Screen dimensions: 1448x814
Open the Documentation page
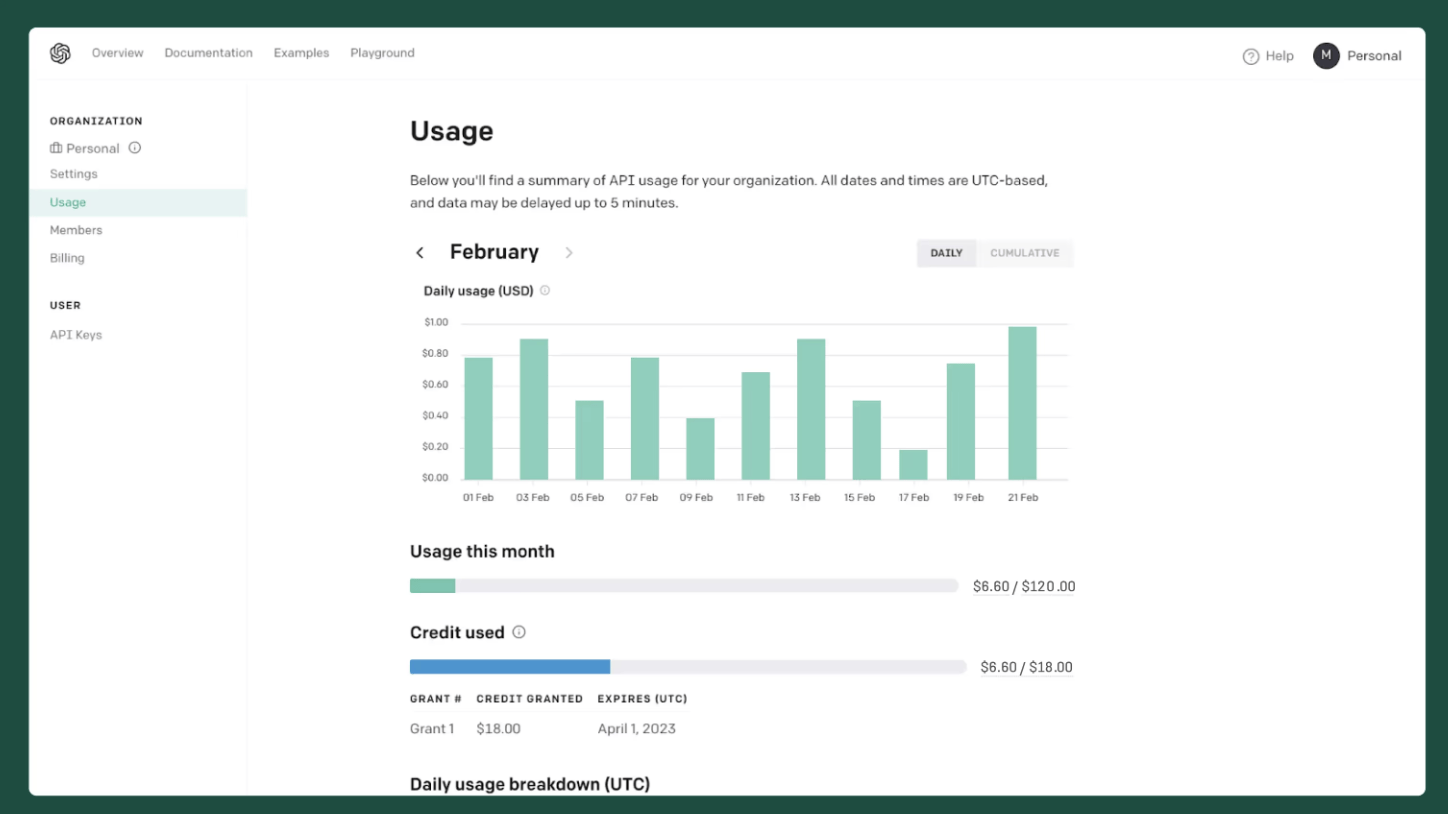pos(208,52)
